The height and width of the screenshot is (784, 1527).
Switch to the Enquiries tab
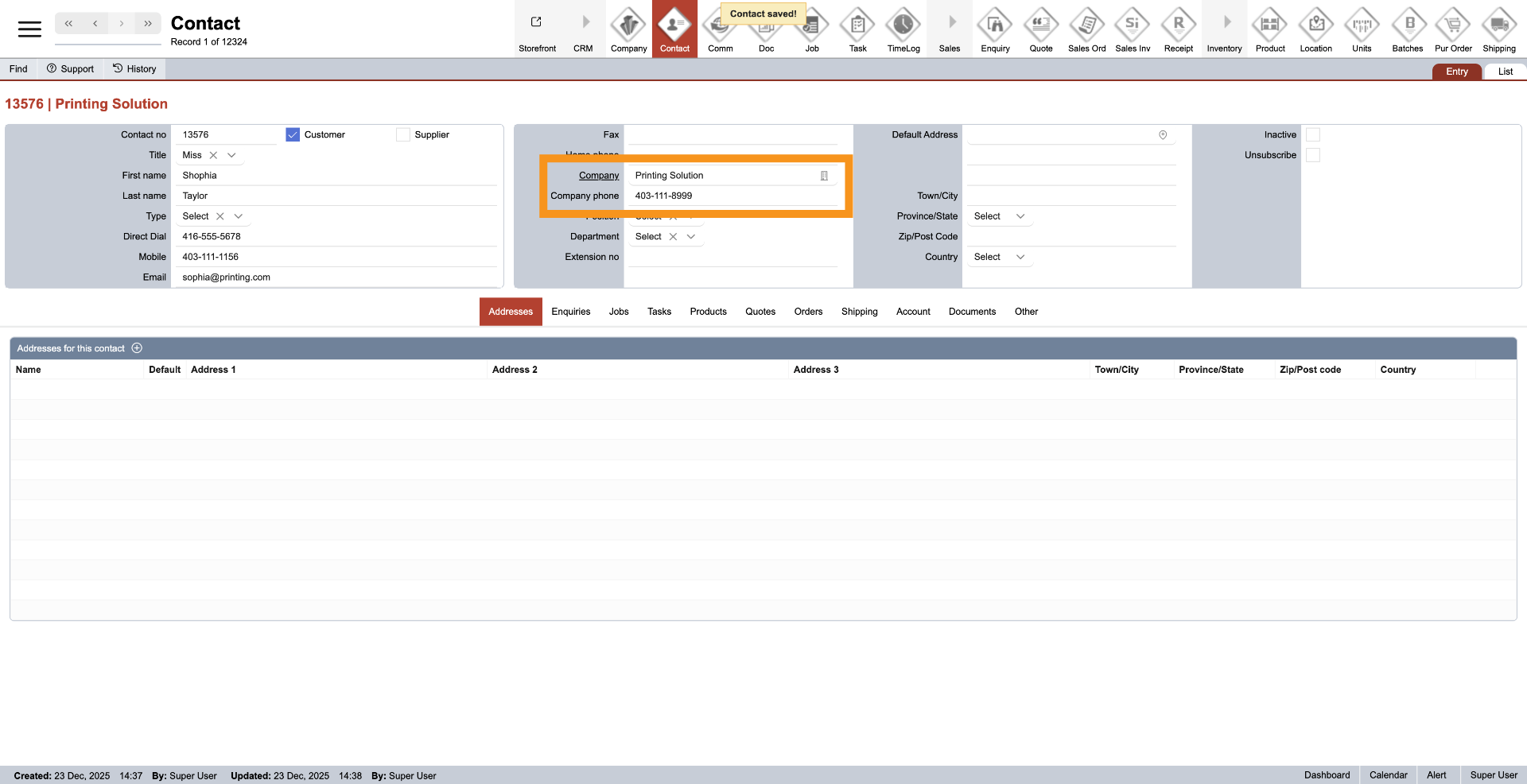[x=570, y=312]
